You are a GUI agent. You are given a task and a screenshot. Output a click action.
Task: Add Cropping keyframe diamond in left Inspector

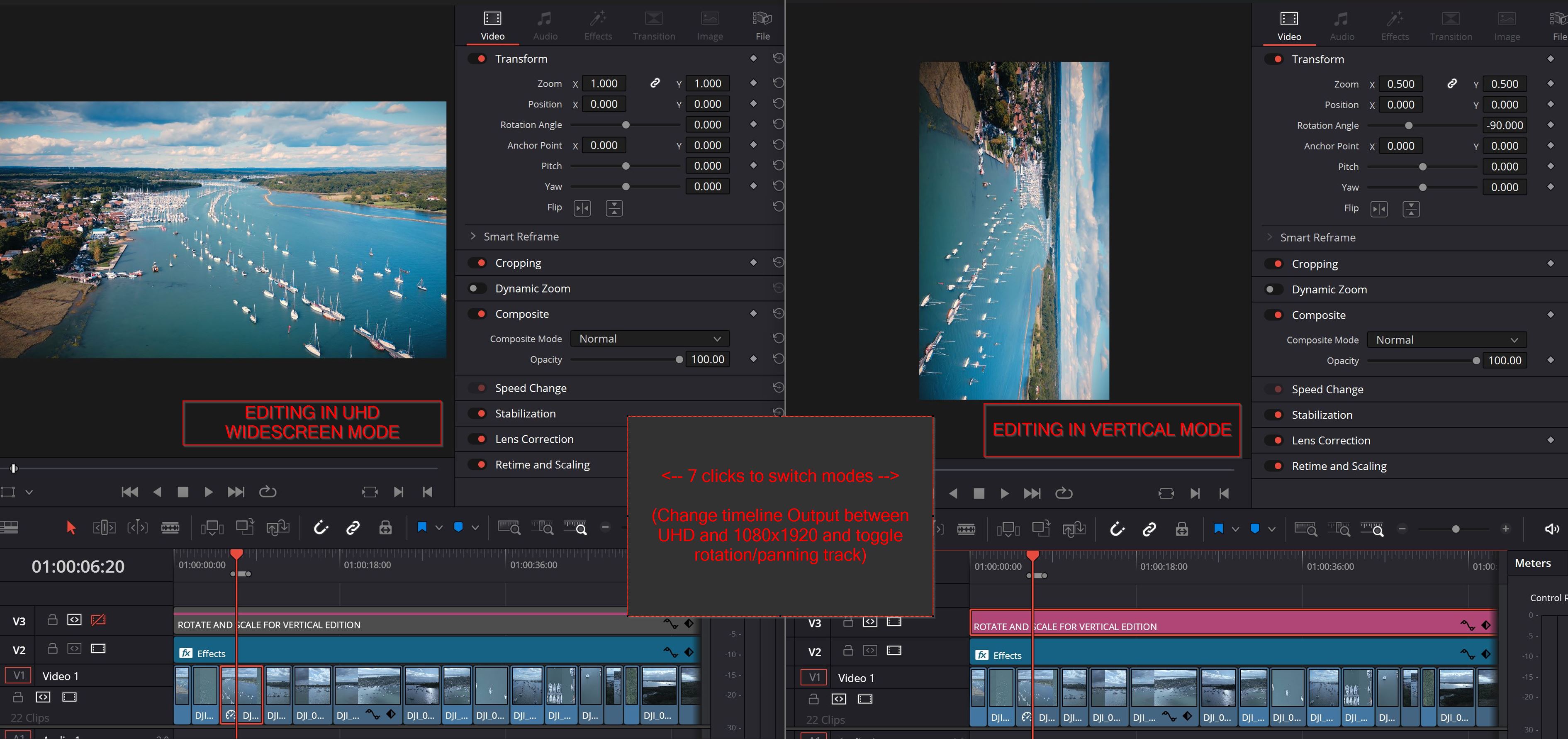[x=754, y=262]
